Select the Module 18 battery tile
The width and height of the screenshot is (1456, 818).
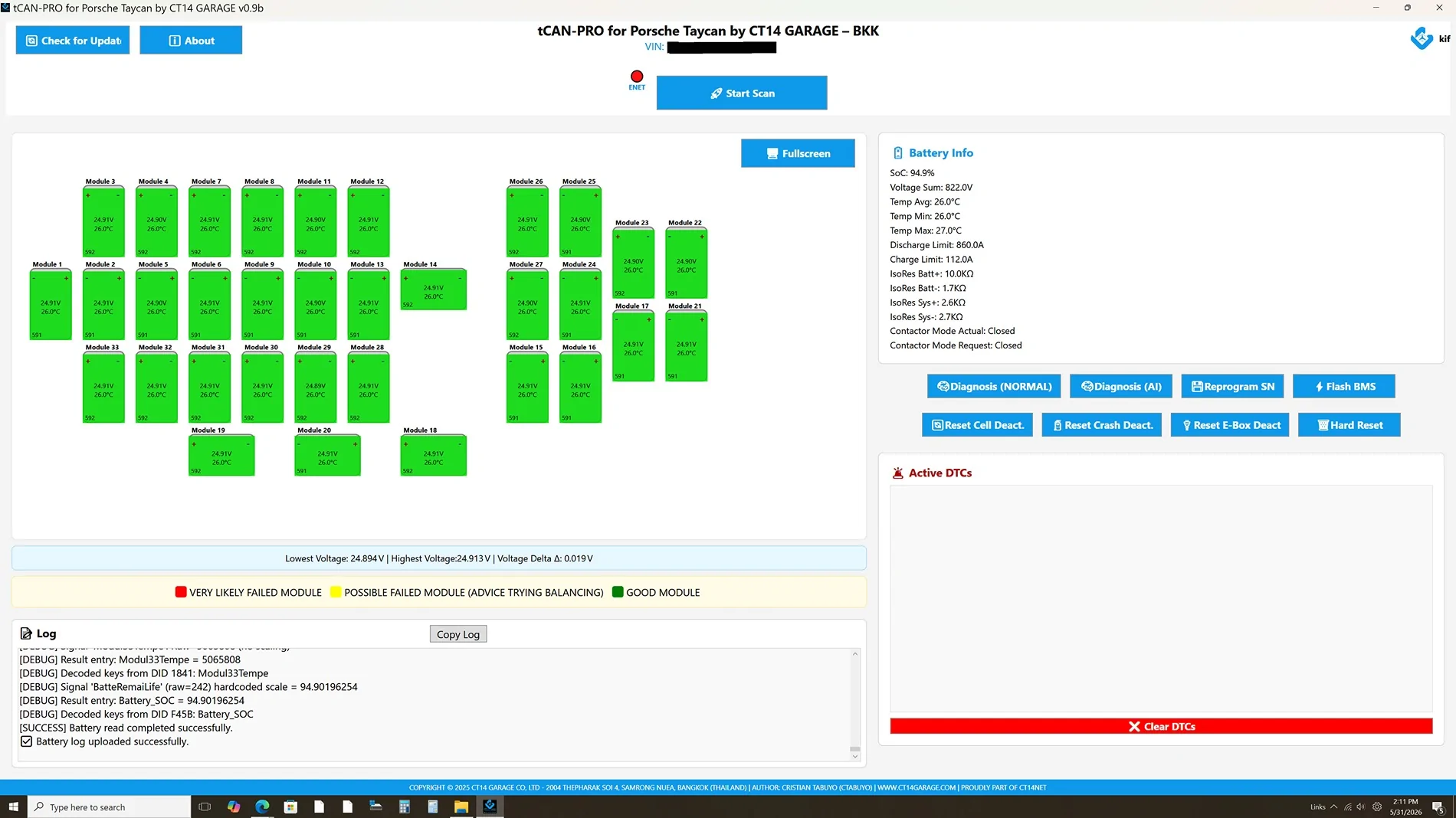click(x=434, y=455)
